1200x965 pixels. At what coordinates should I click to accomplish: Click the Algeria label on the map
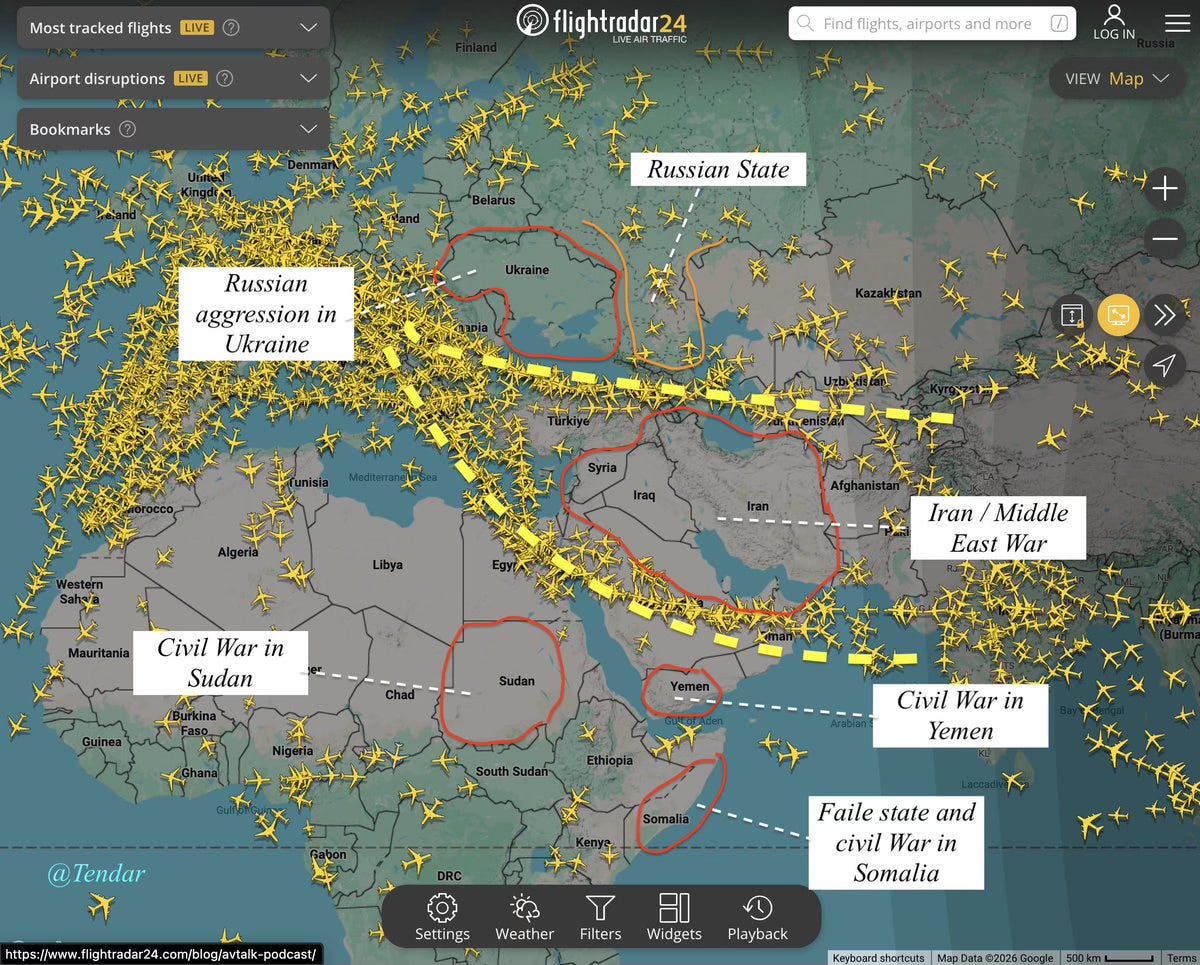click(x=238, y=552)
